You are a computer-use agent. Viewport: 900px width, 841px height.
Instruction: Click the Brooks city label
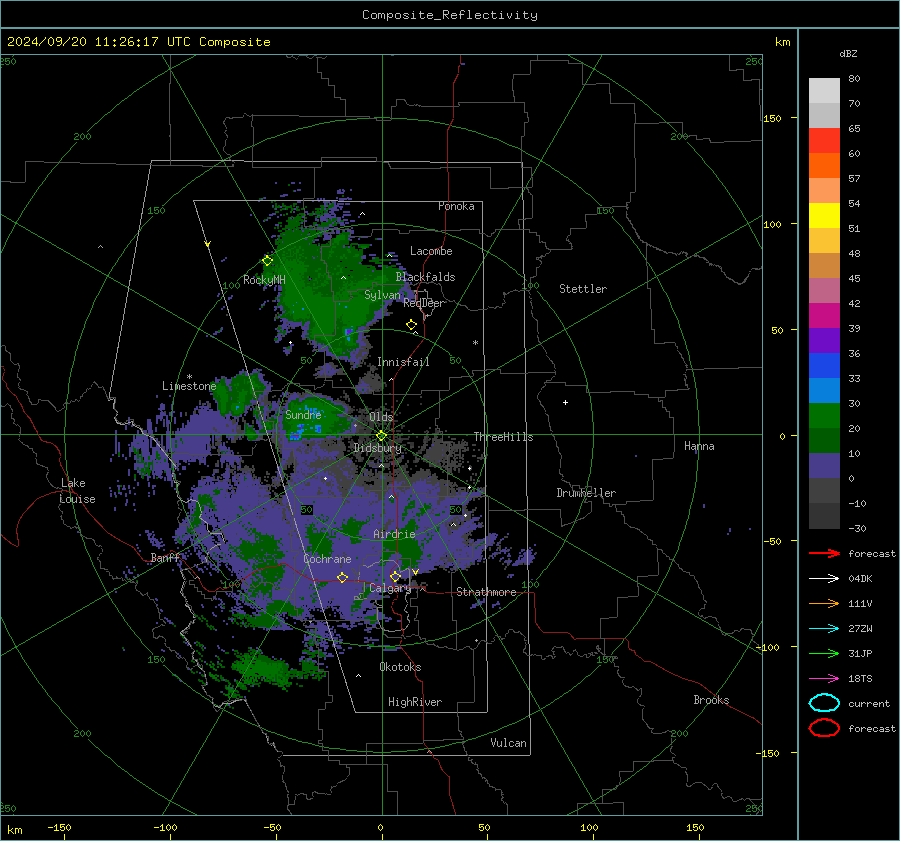click(x=711, y=700)
